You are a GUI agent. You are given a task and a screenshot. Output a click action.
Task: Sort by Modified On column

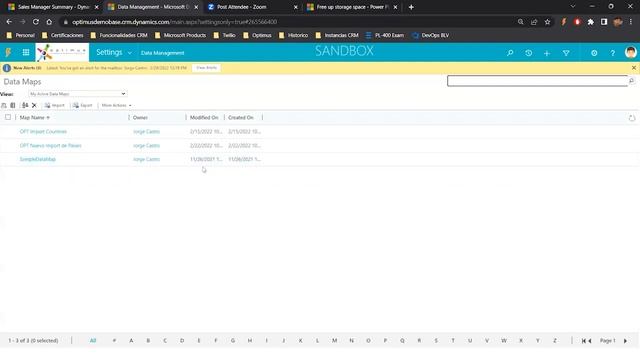tap(204, 118)
